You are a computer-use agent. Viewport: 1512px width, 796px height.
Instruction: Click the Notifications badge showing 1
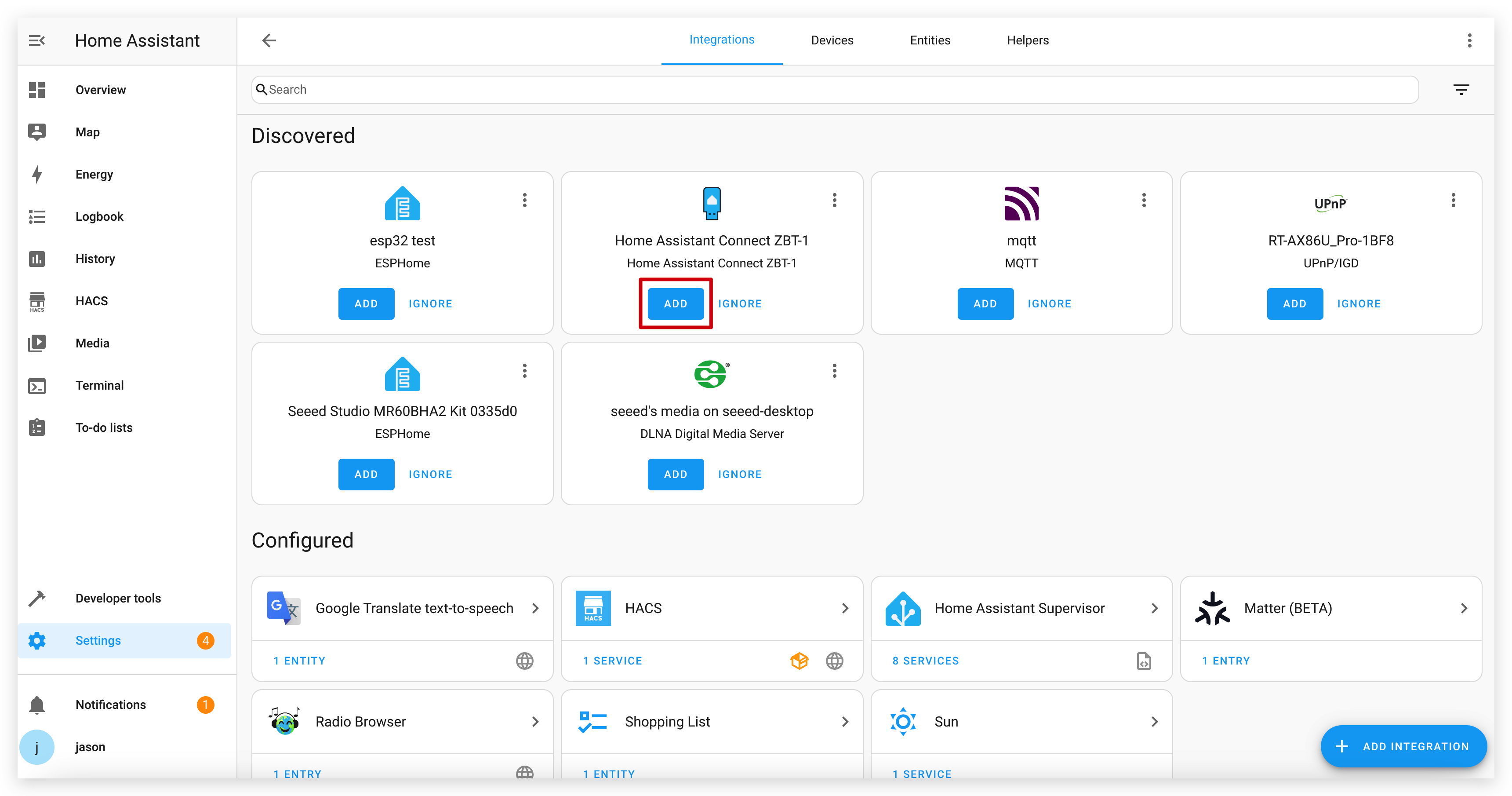point(205,705)
